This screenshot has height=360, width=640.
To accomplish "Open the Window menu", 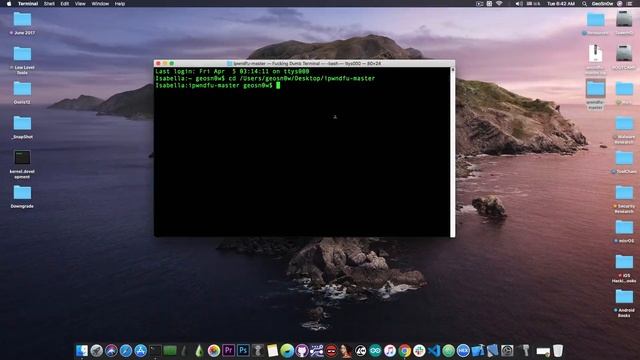I will pos(100,4).
